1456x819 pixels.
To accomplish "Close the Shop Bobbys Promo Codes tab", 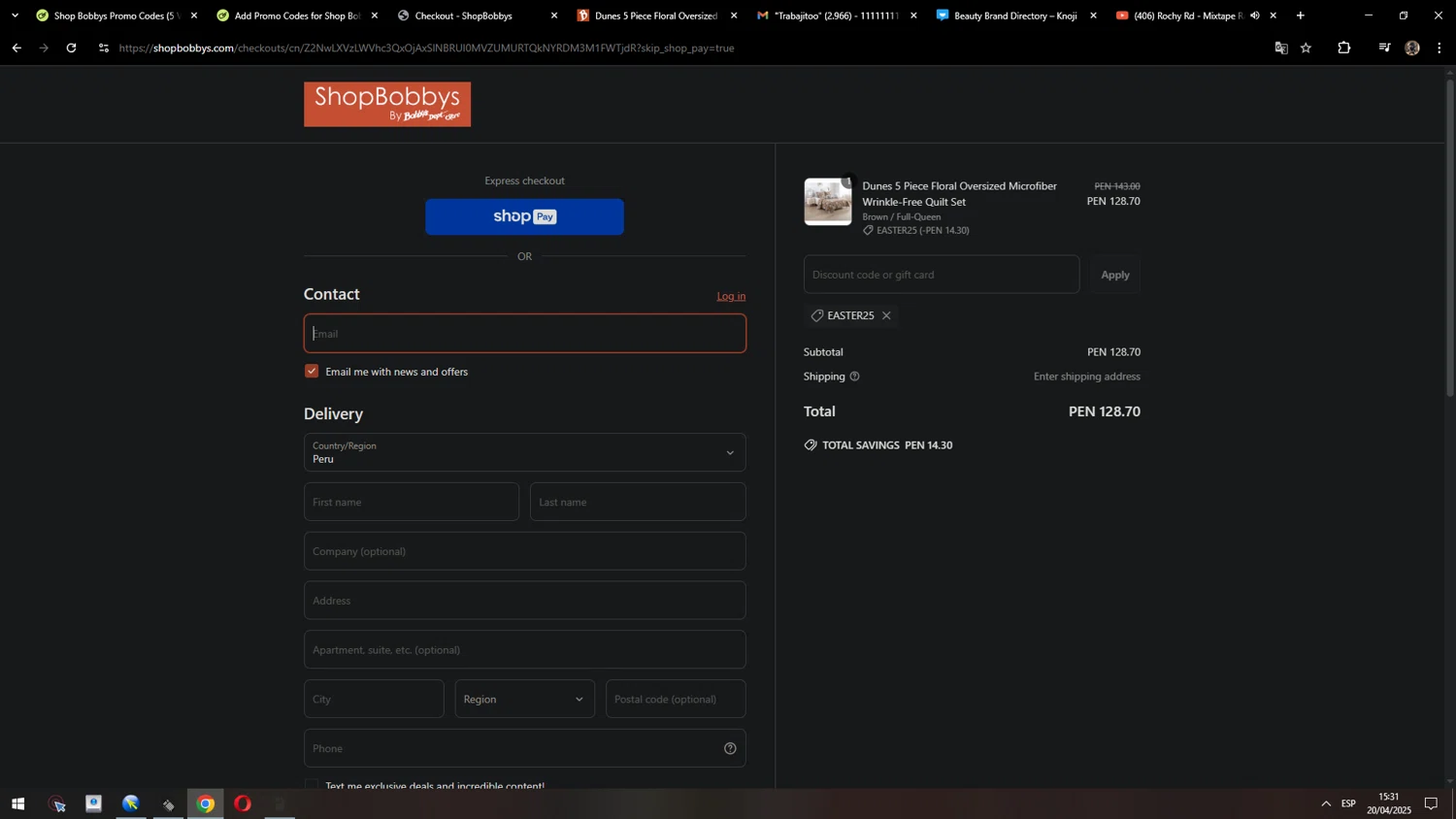I will pos(194,16).
